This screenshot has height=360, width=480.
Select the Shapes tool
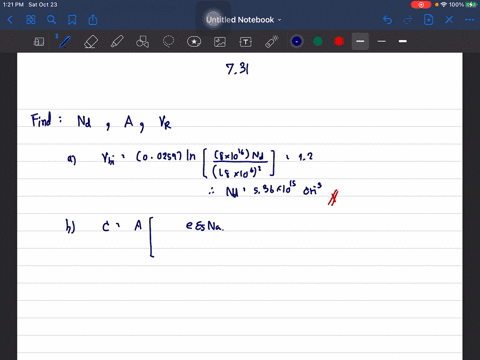142,42
